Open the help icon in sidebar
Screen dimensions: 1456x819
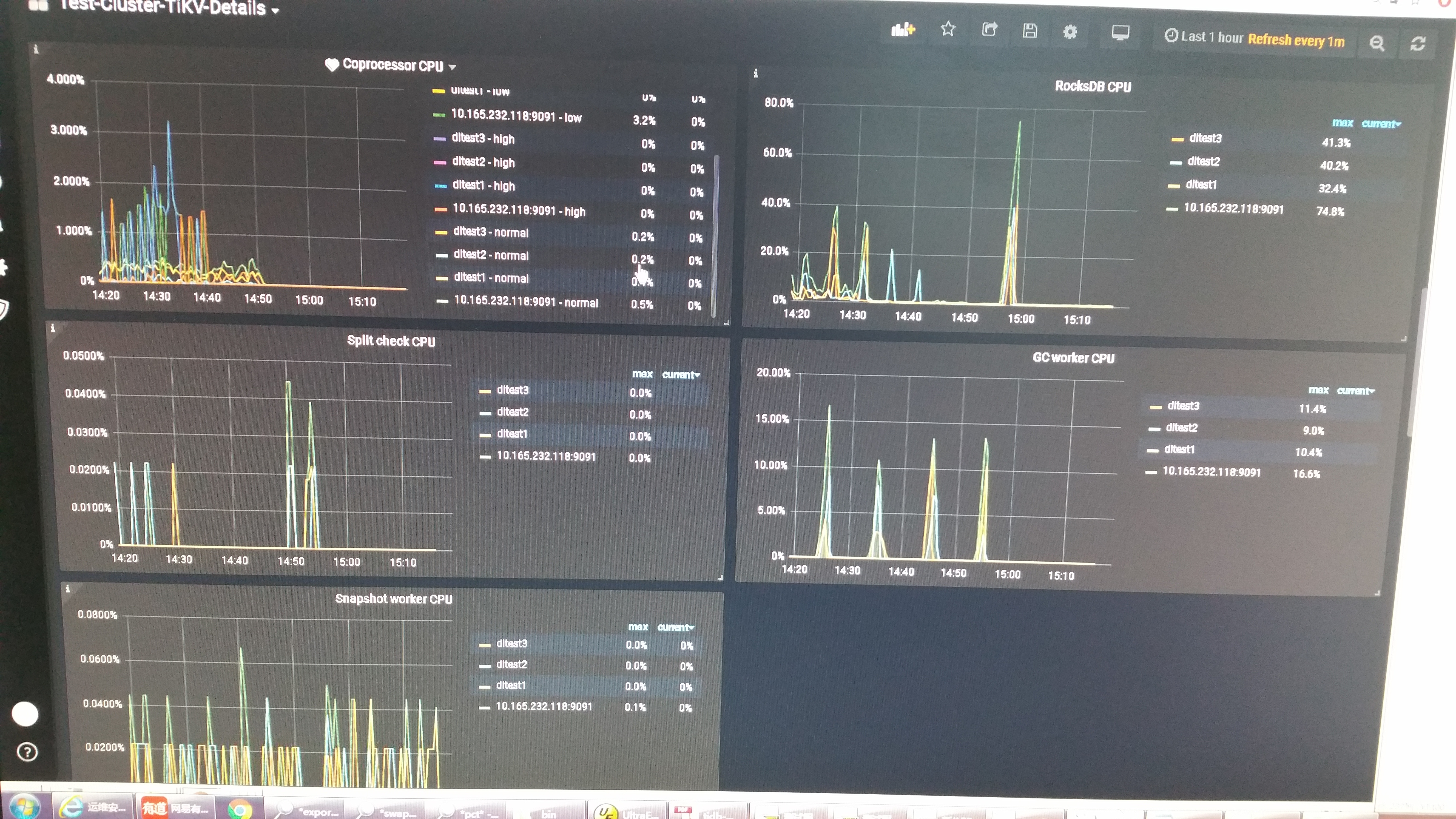pos(27,752)
